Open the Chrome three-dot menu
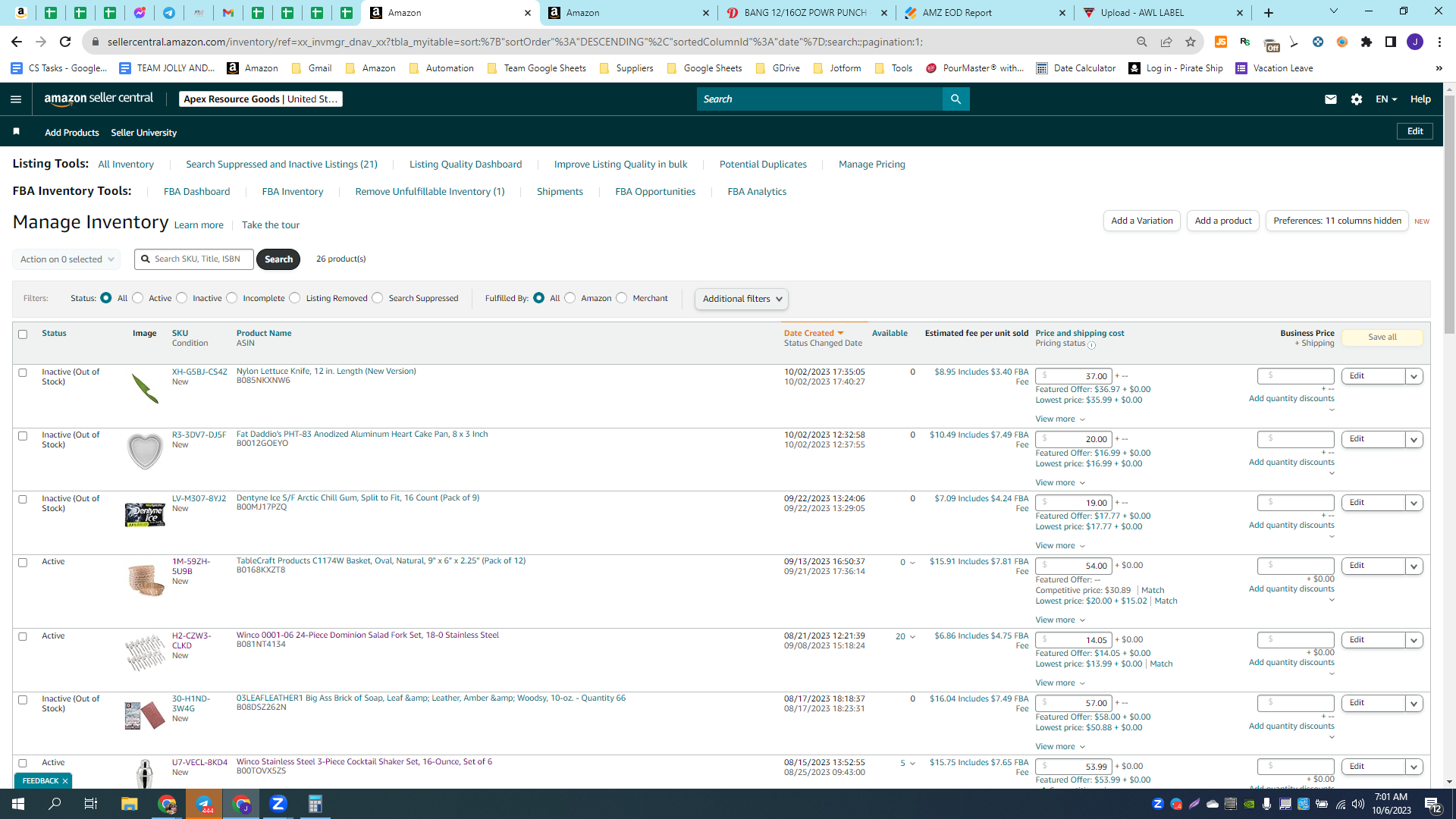1456x819 pixels. point(1439,42)
